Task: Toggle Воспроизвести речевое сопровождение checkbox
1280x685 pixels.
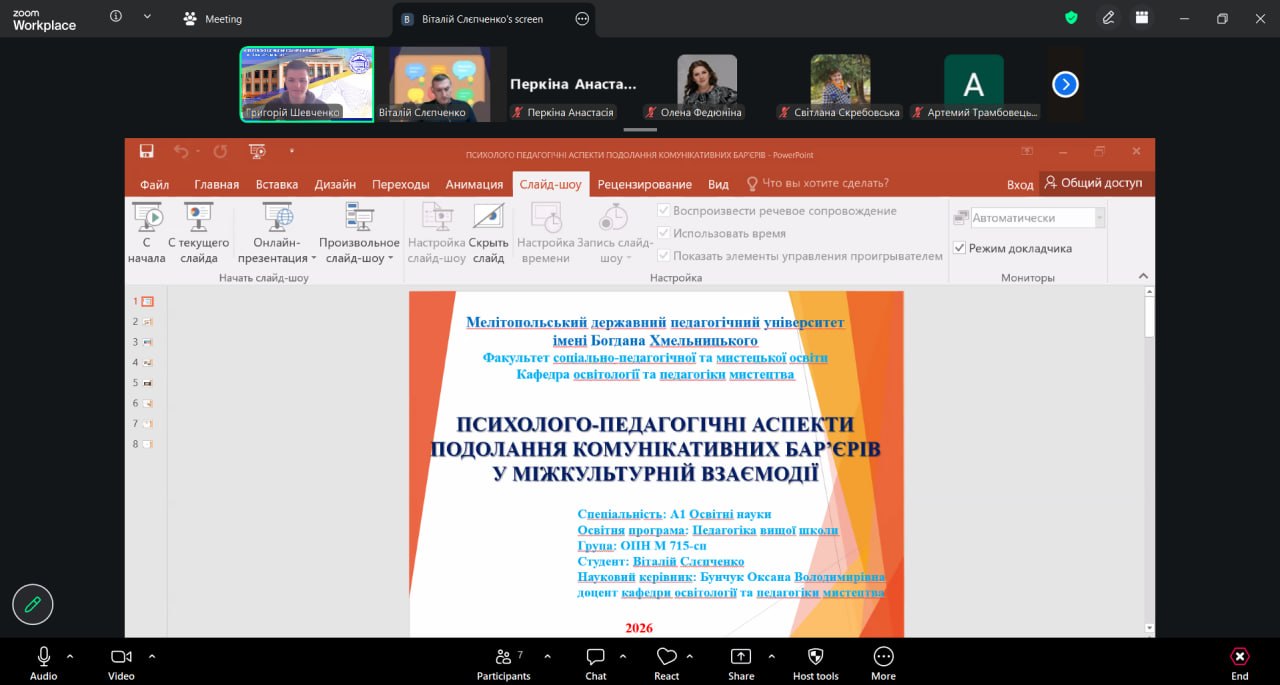Action: click(663, 211)
